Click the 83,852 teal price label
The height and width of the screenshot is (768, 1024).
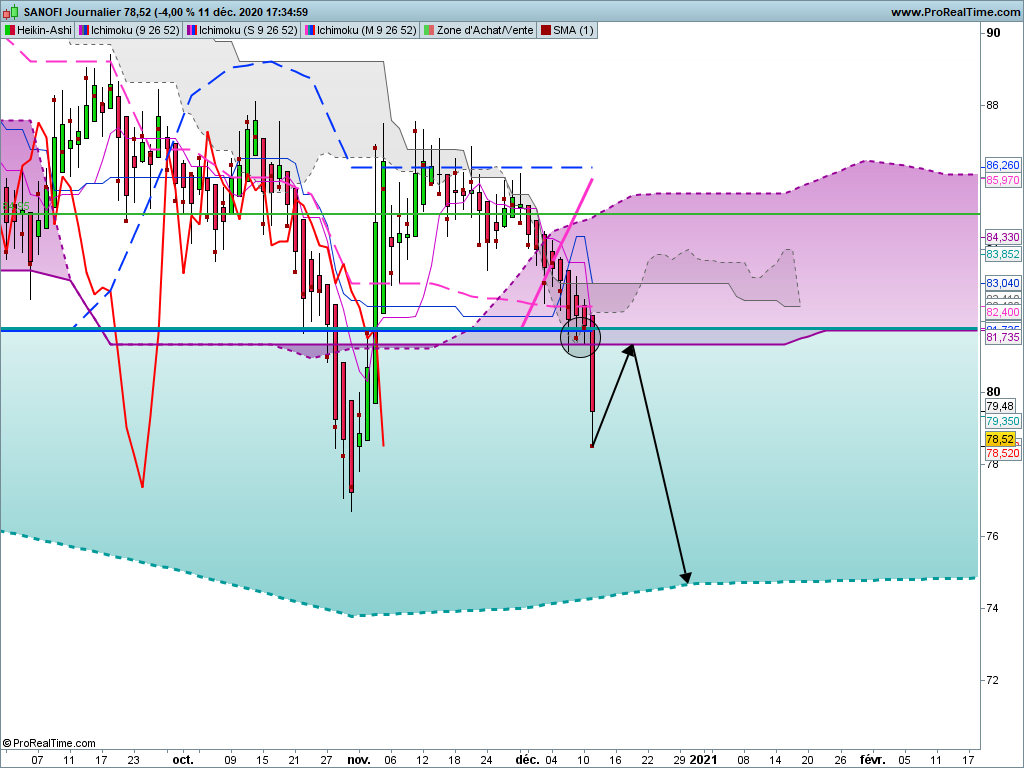[x=1002, y=254]
